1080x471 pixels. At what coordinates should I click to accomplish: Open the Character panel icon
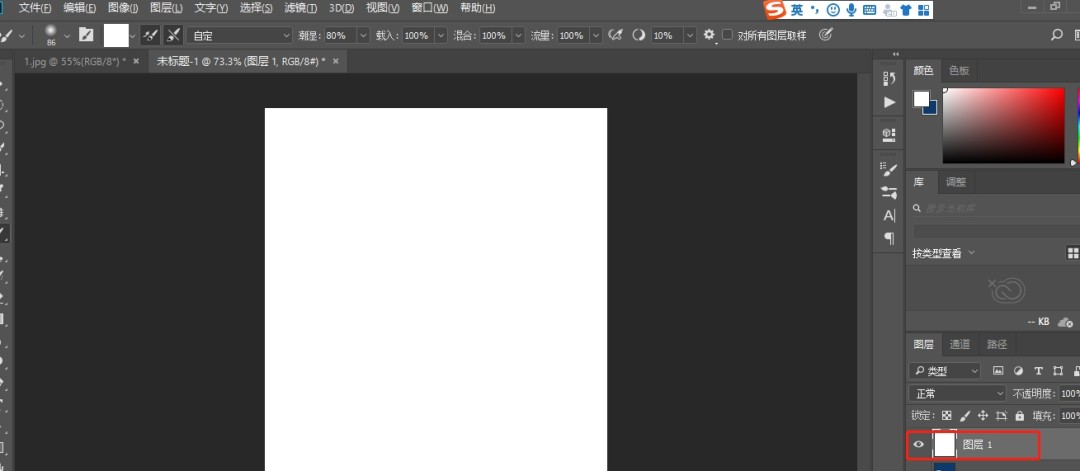(889, 215)
